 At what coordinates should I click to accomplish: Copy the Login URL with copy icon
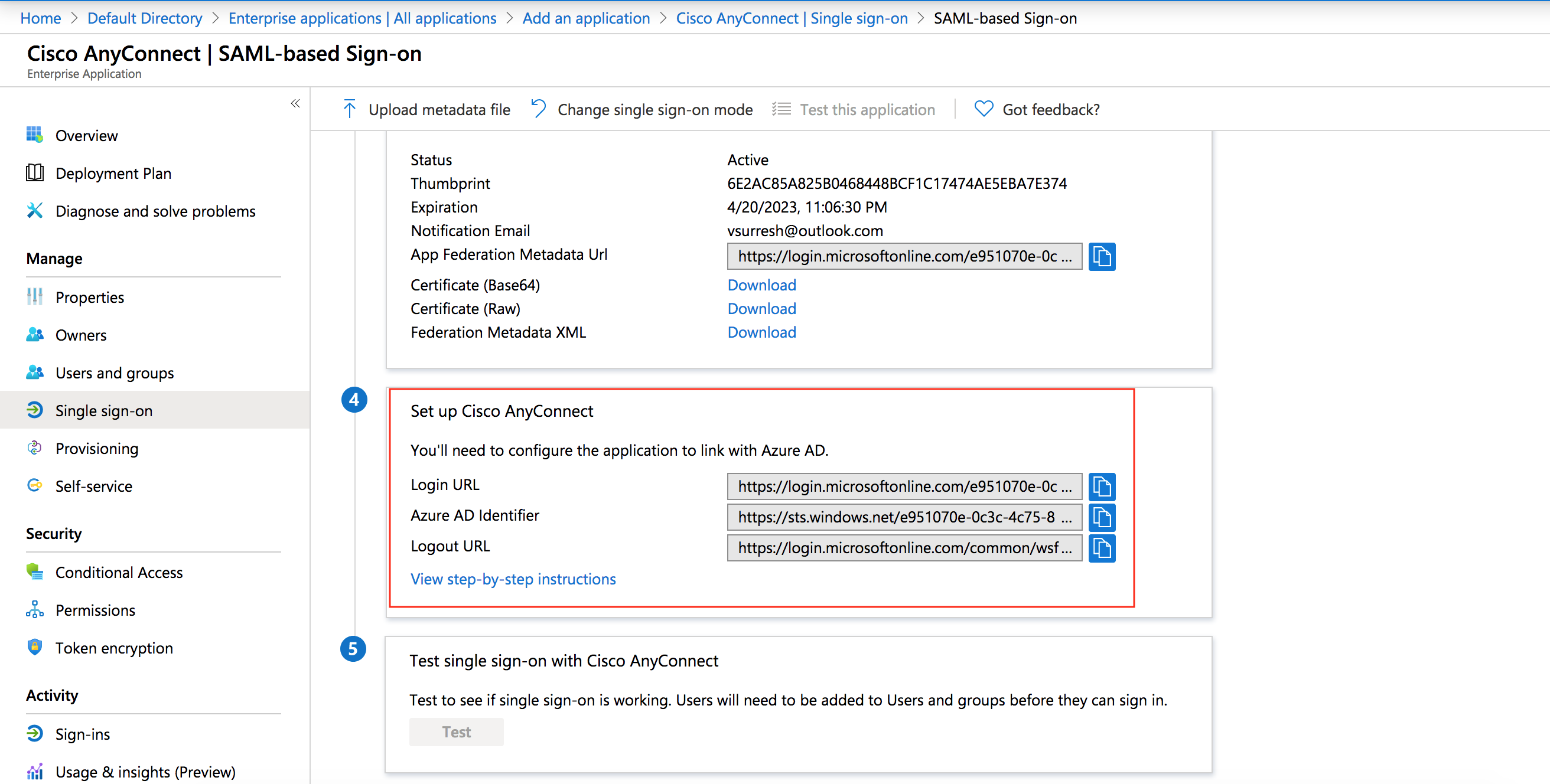coord(1101,486)
